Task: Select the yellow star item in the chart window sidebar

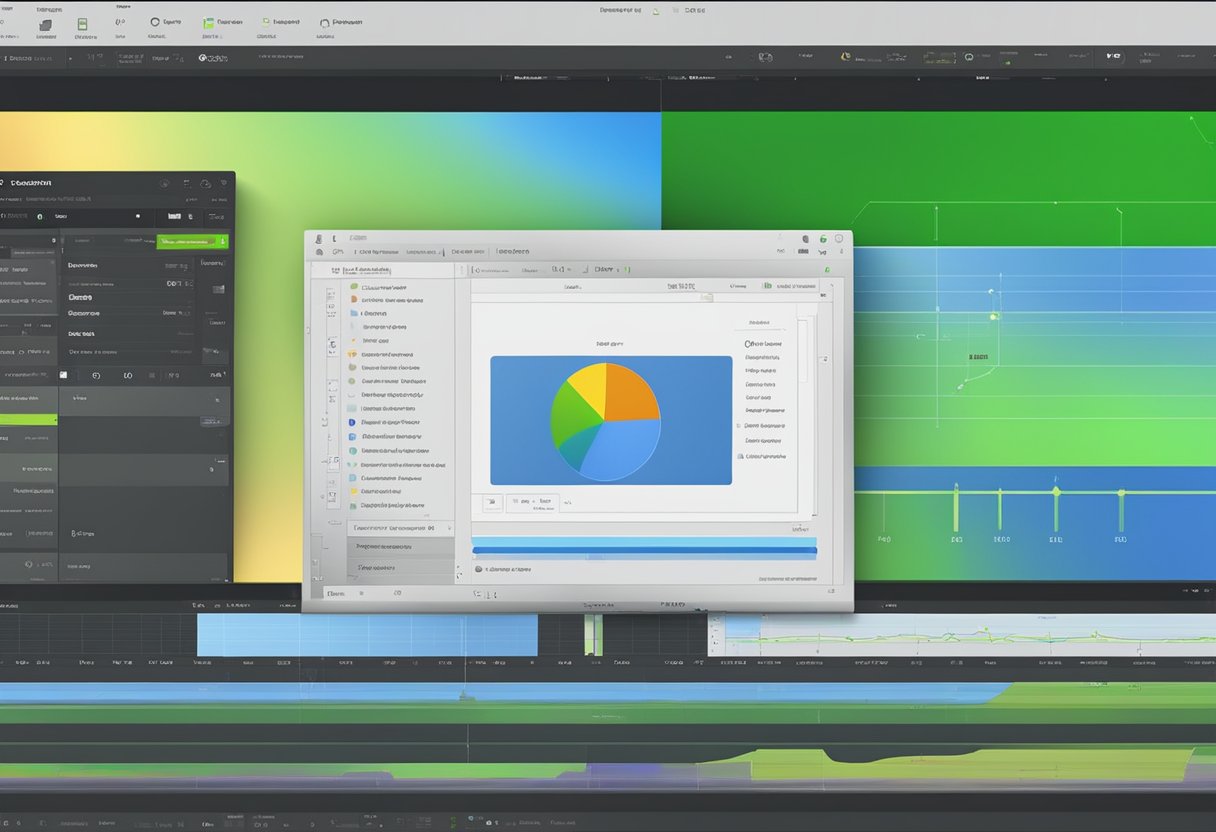Action: [x=352, y=354]
